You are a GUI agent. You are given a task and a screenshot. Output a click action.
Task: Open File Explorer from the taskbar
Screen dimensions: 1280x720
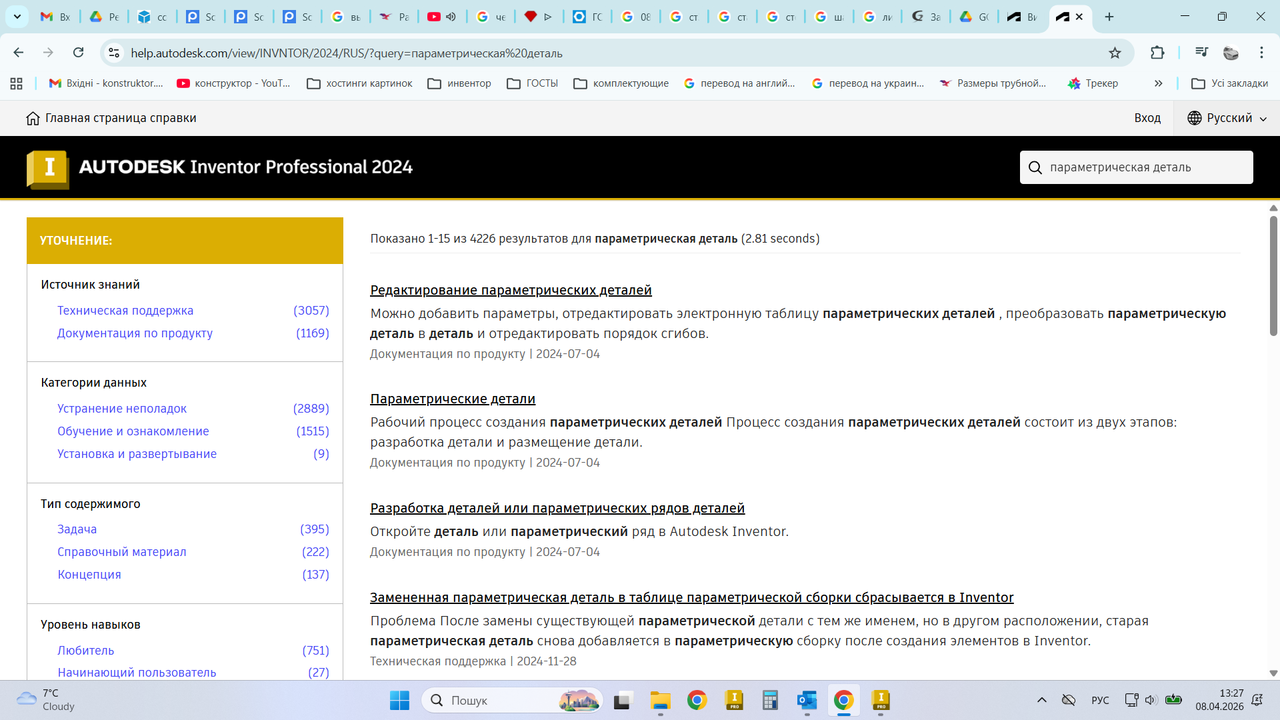pyautogui.click(x=660, y=700)
